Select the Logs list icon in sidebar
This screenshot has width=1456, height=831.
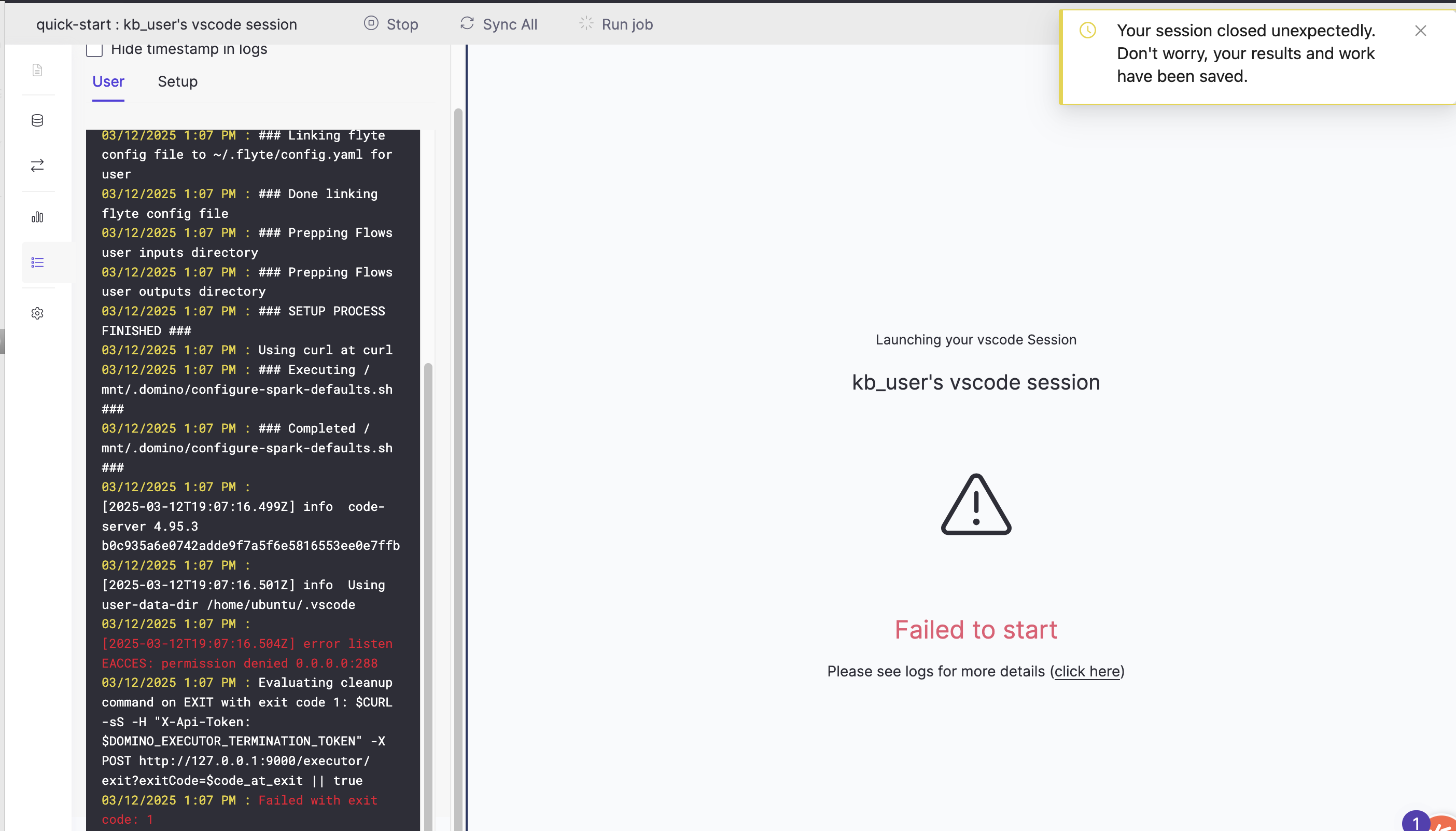pyautogui.click(x=37, y=262)
